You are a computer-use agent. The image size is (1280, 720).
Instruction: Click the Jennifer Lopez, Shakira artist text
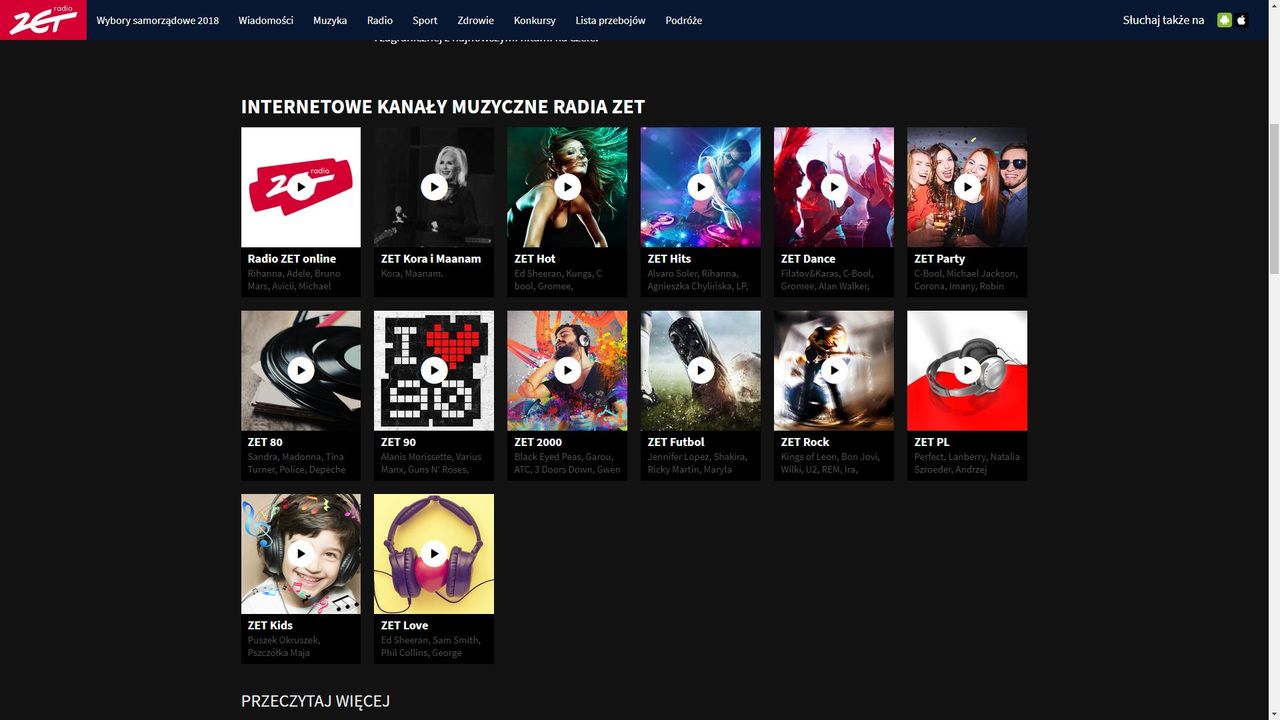696,456
